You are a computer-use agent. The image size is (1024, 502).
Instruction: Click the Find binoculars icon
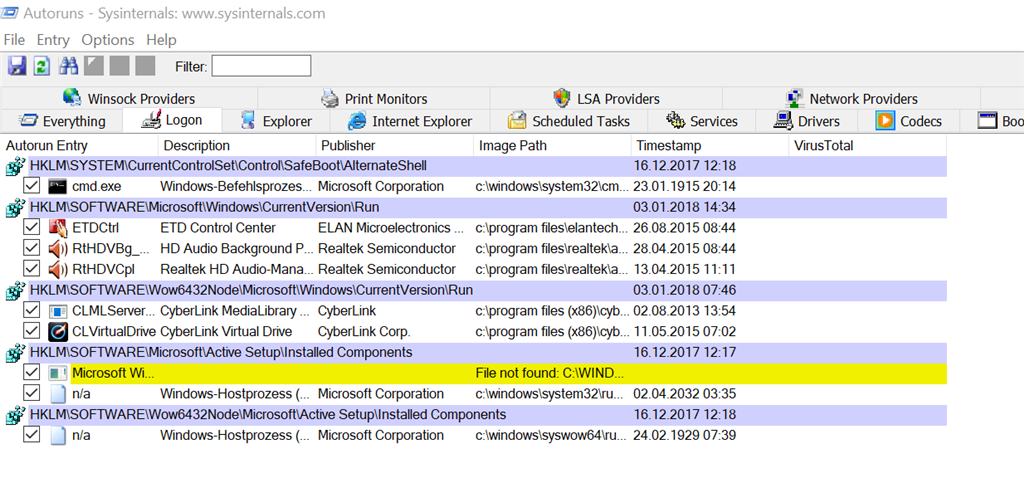click(x=69, y=65)
